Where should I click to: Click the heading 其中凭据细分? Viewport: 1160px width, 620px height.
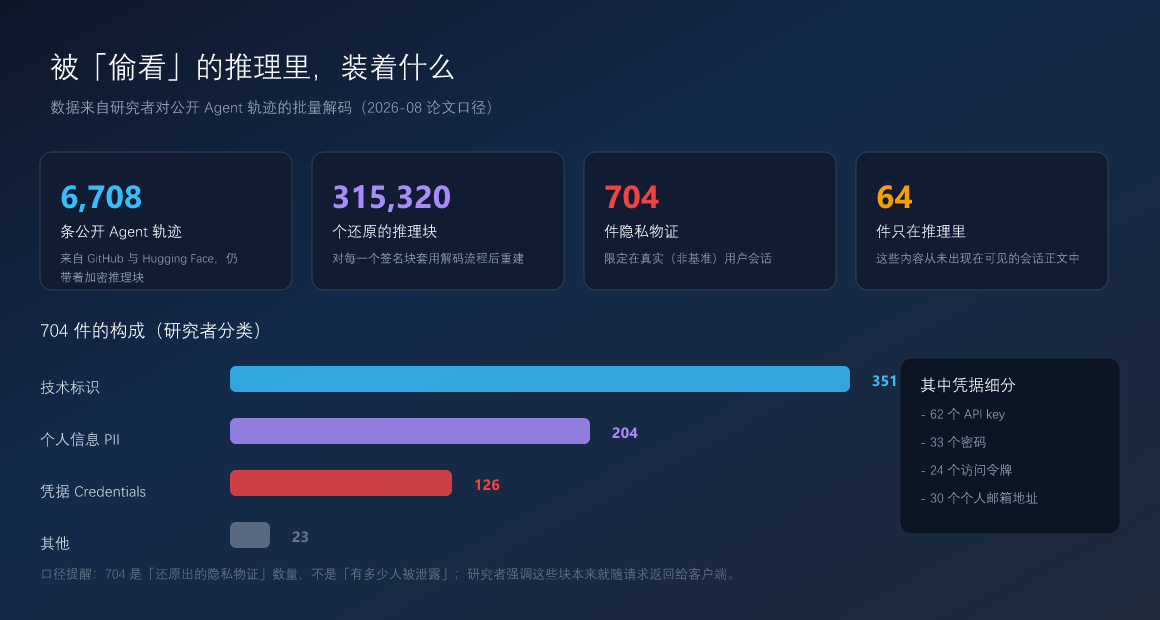(x=968, y=385)
